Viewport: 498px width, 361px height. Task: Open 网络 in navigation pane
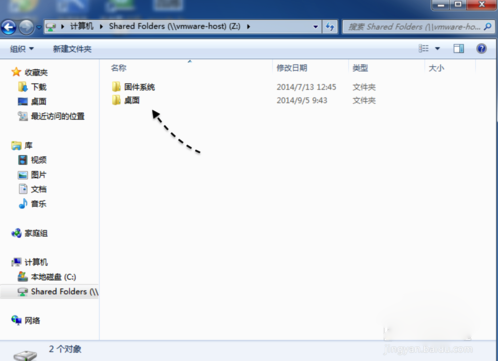click(x=32, y=320)
